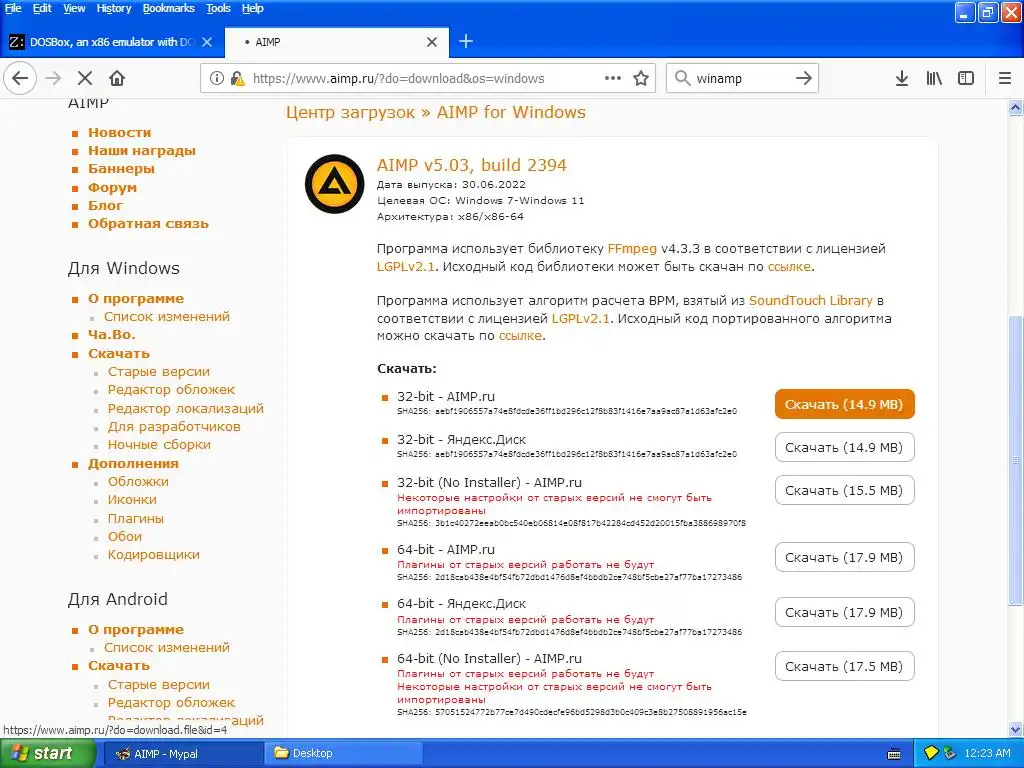
Task: Open the home page via house icon
Action: [117, 78]
